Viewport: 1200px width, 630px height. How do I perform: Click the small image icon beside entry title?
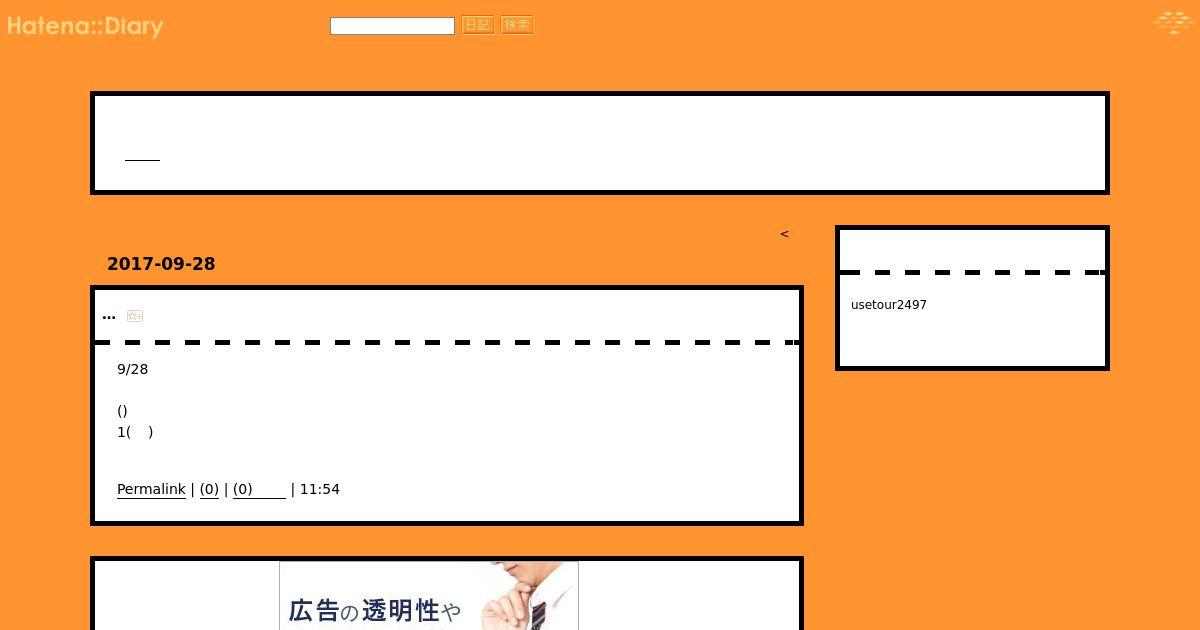135,316
